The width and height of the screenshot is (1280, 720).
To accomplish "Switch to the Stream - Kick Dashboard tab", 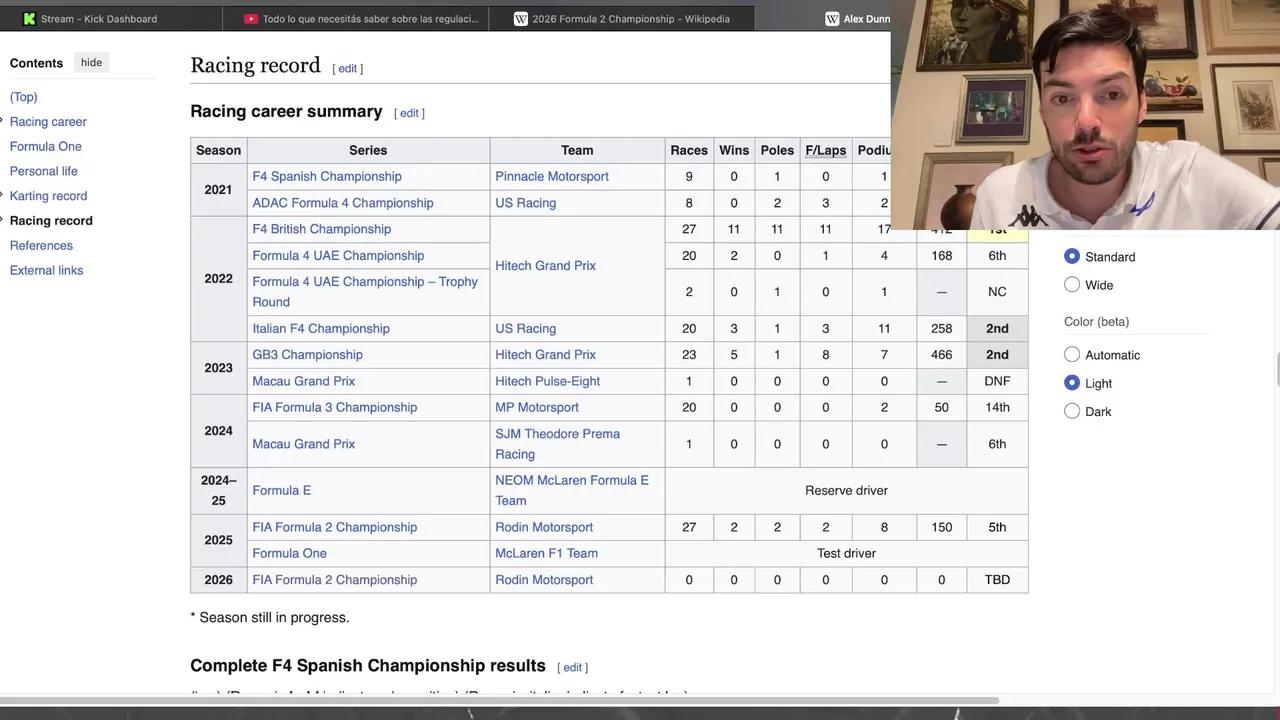I will 98,18.
